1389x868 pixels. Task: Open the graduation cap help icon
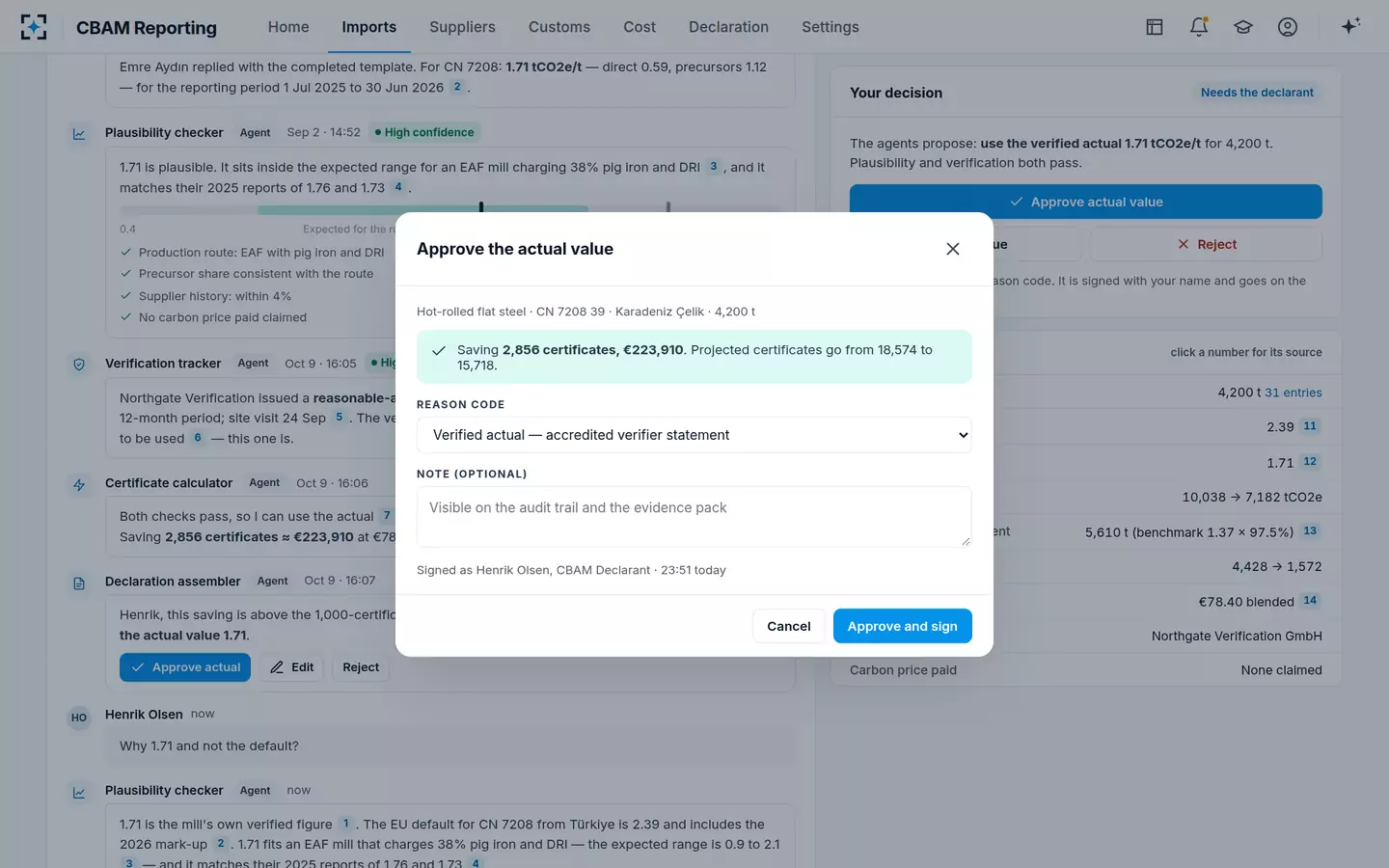click(1243, 27)
